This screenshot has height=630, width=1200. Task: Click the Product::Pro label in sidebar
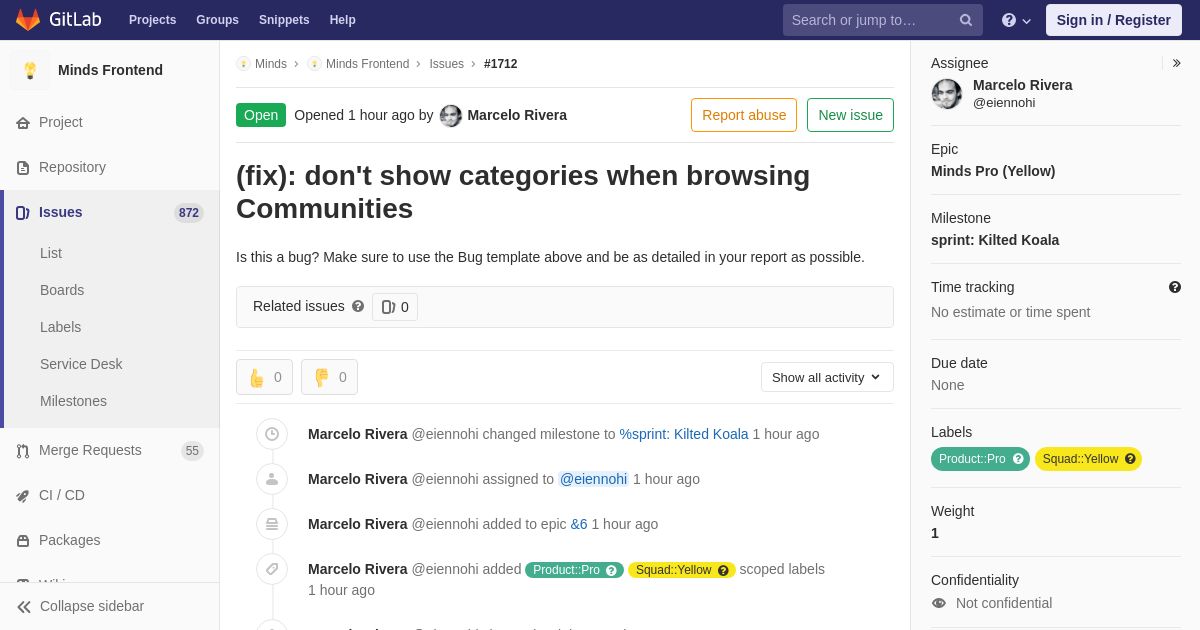(972, 459)
